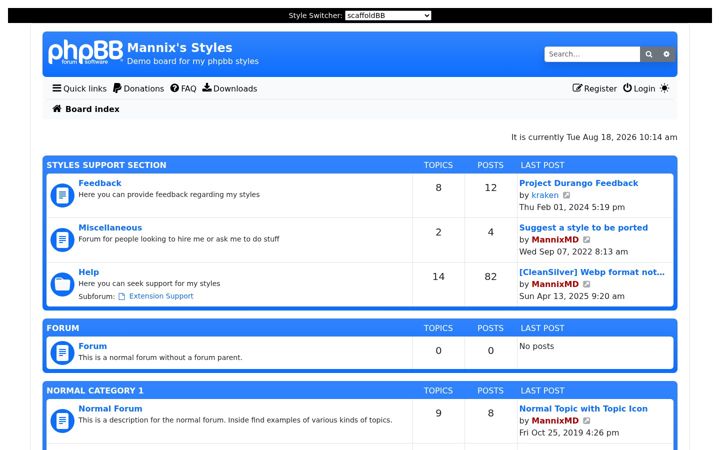720x450 pixels.
Task: Focus the Search input field
Action: (592, 54)
